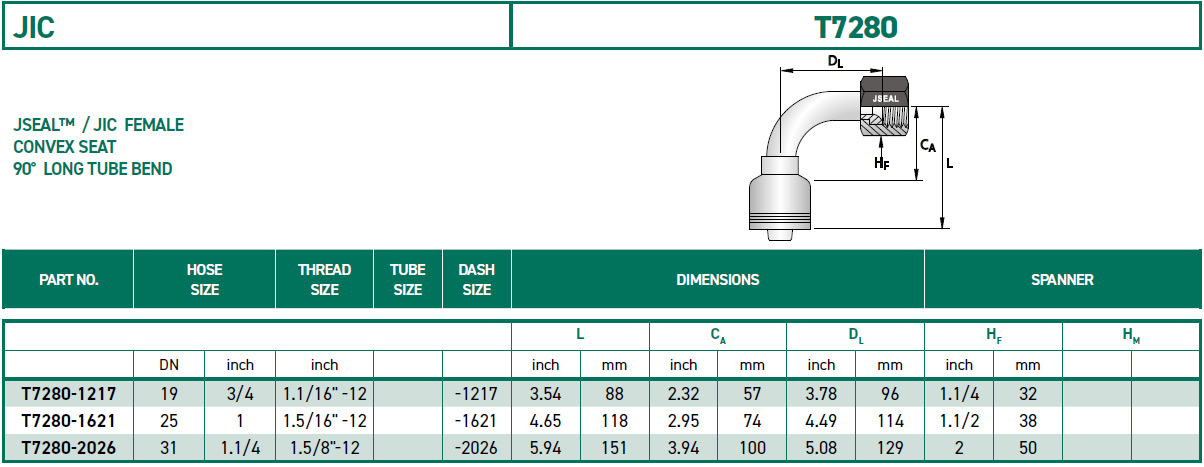The image size is (1204, 467).
Task: Click L inch value 3.54
Action: coord(545,394)
